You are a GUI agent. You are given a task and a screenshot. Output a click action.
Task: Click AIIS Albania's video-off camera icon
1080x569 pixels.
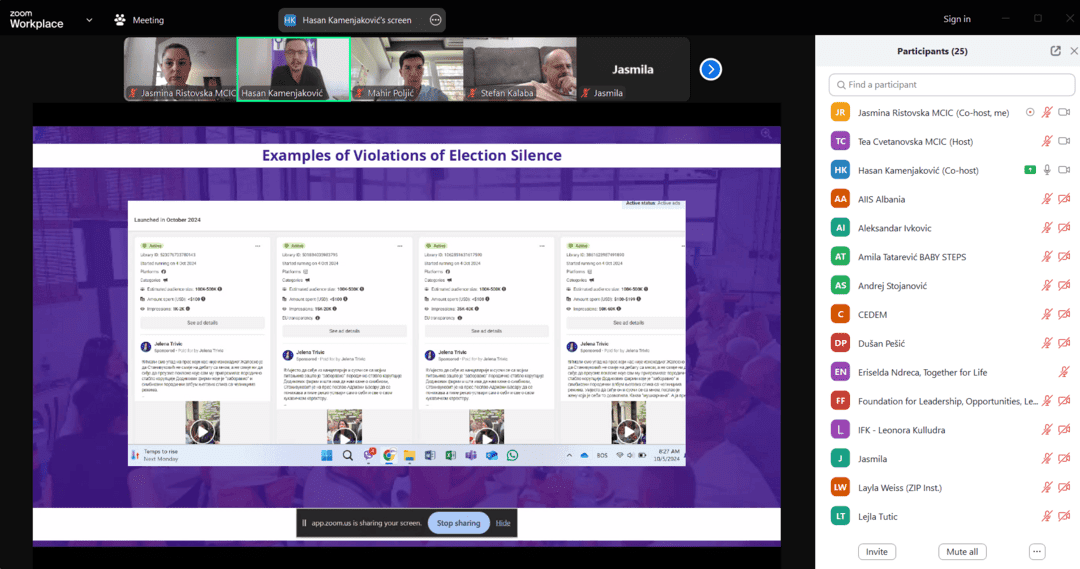pos(1064,199)
